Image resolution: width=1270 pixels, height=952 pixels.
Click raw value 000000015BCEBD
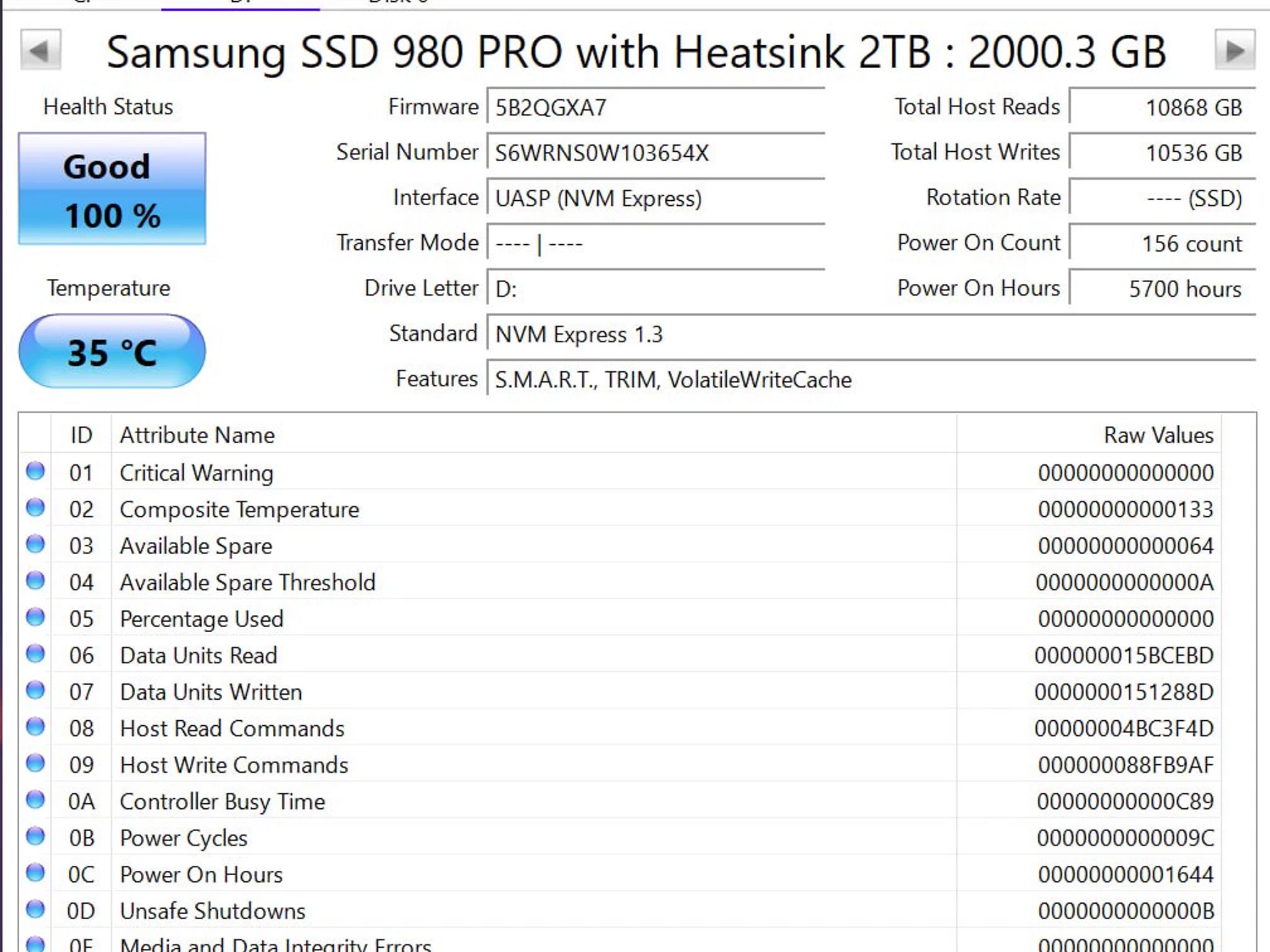1124,656
